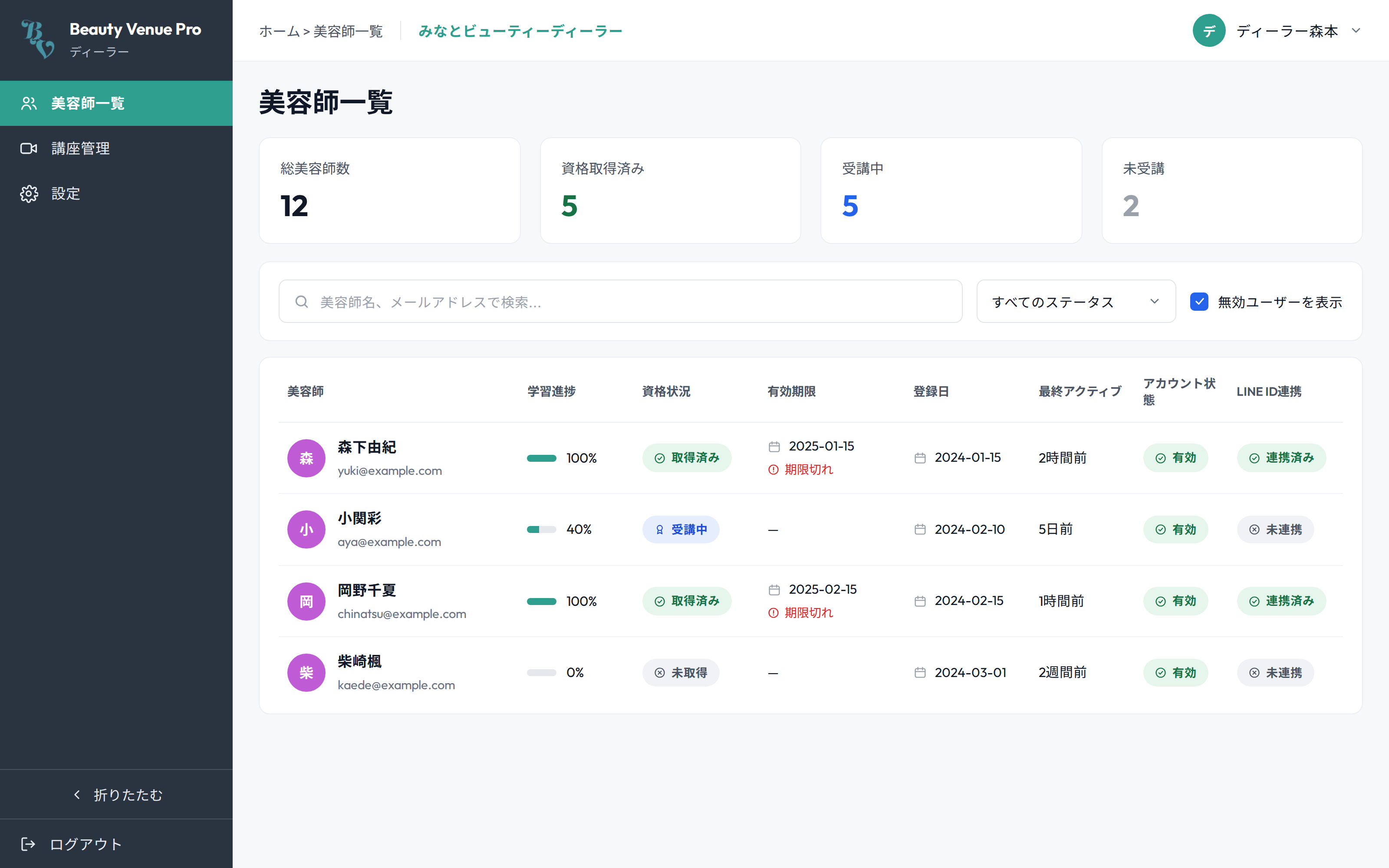Click the 未受講 summary card
This screenshot has height=868, width=1389.
tap(1232, 191)
